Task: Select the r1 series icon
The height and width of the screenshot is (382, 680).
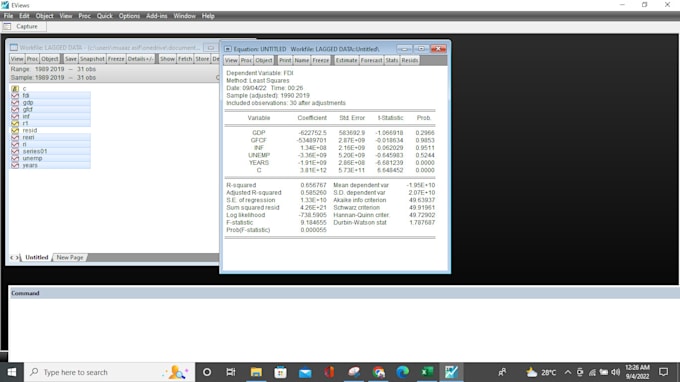Action: point(15,123)
